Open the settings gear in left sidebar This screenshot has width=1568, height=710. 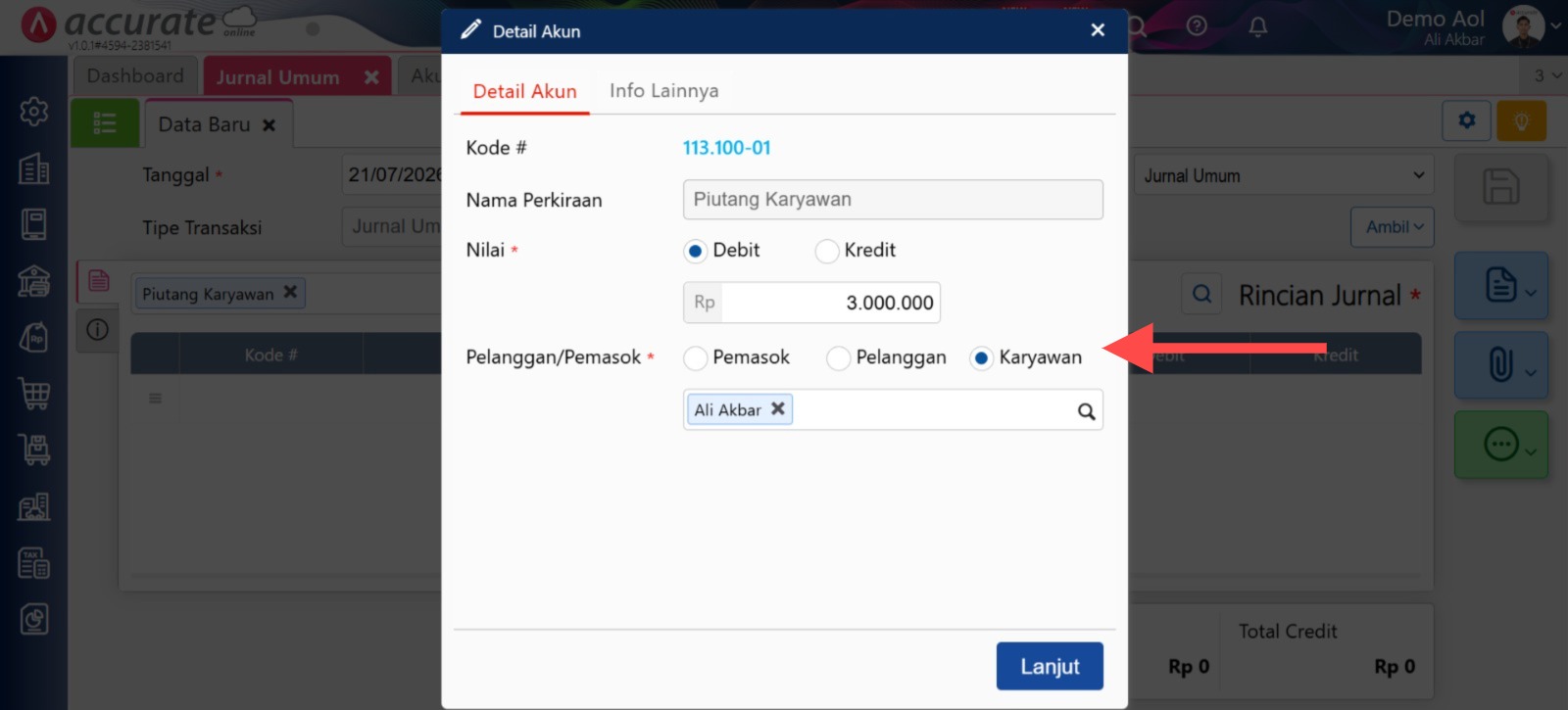(x=34, y=112)
